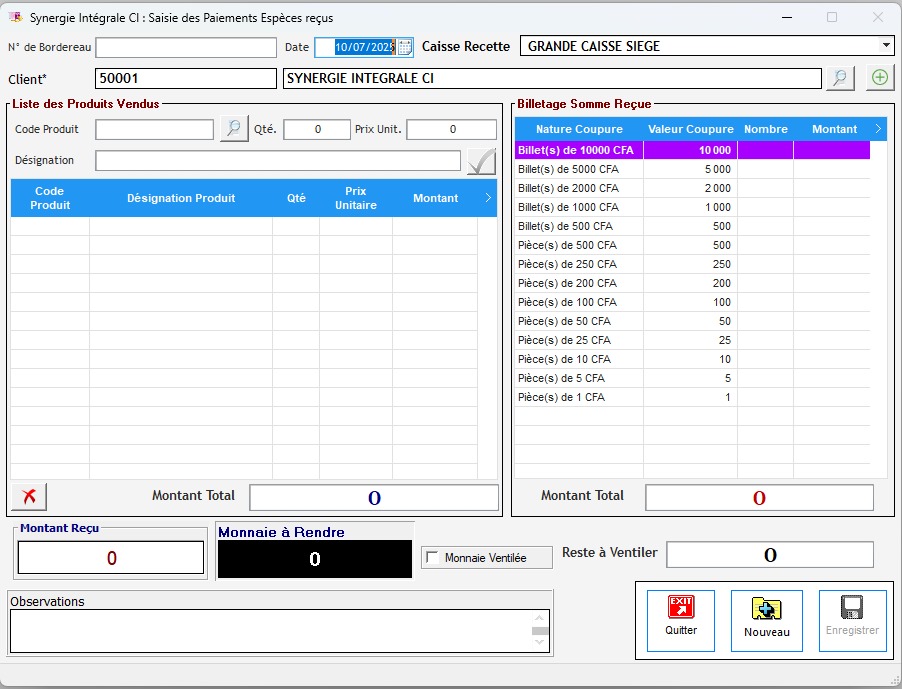Click the product code search magnifier
This screenshot has height=689, width=902.
point(234,129)
